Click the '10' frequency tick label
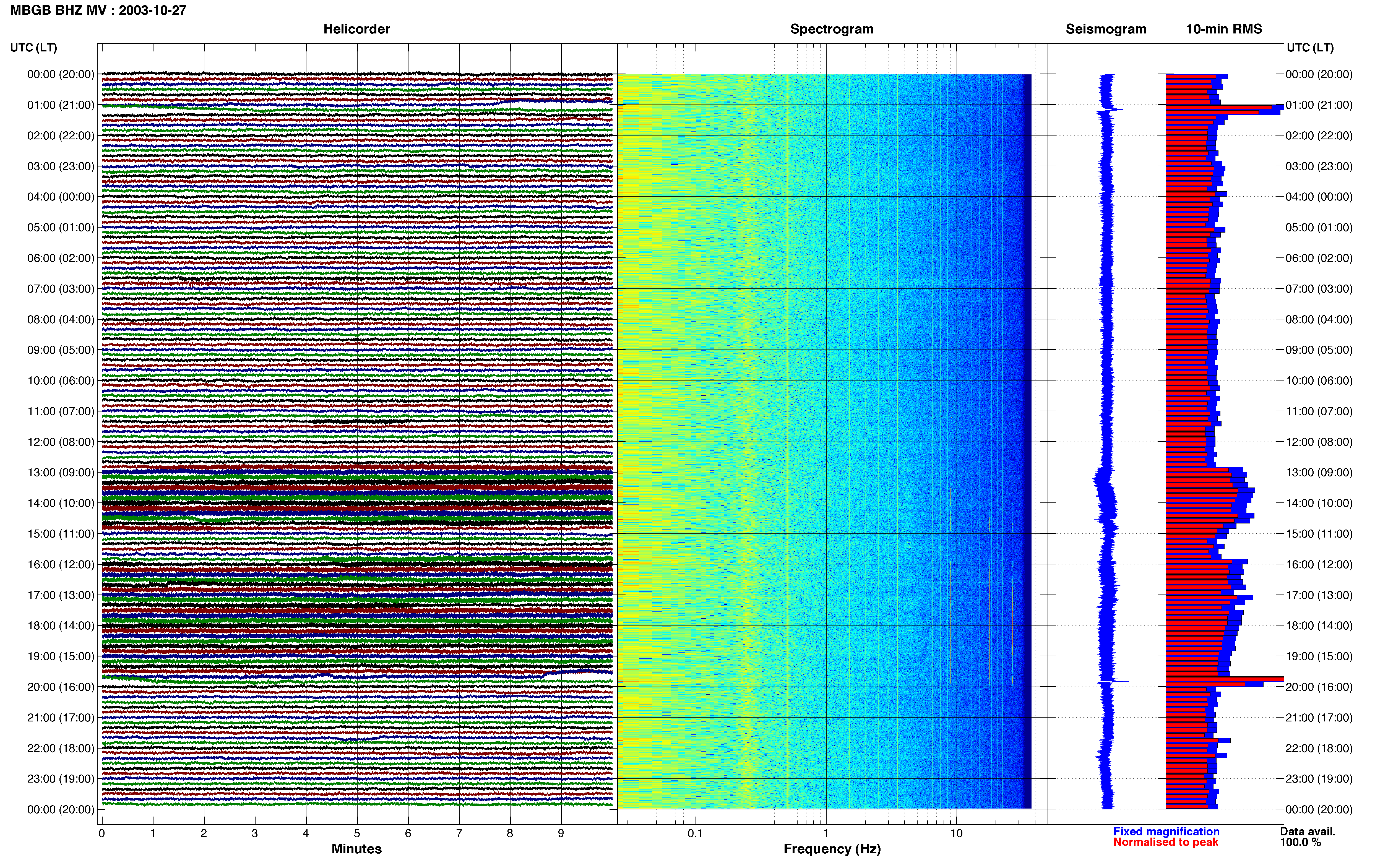This screenshot has height=868, width=1388. [x=956, y=833]
